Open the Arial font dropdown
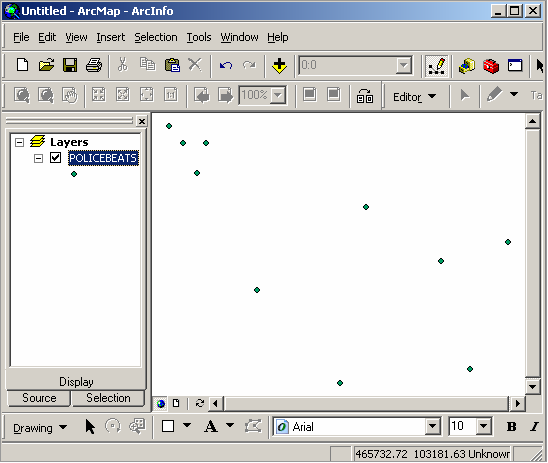This screenshot has height=463, width=548. (x=432, y=426)
